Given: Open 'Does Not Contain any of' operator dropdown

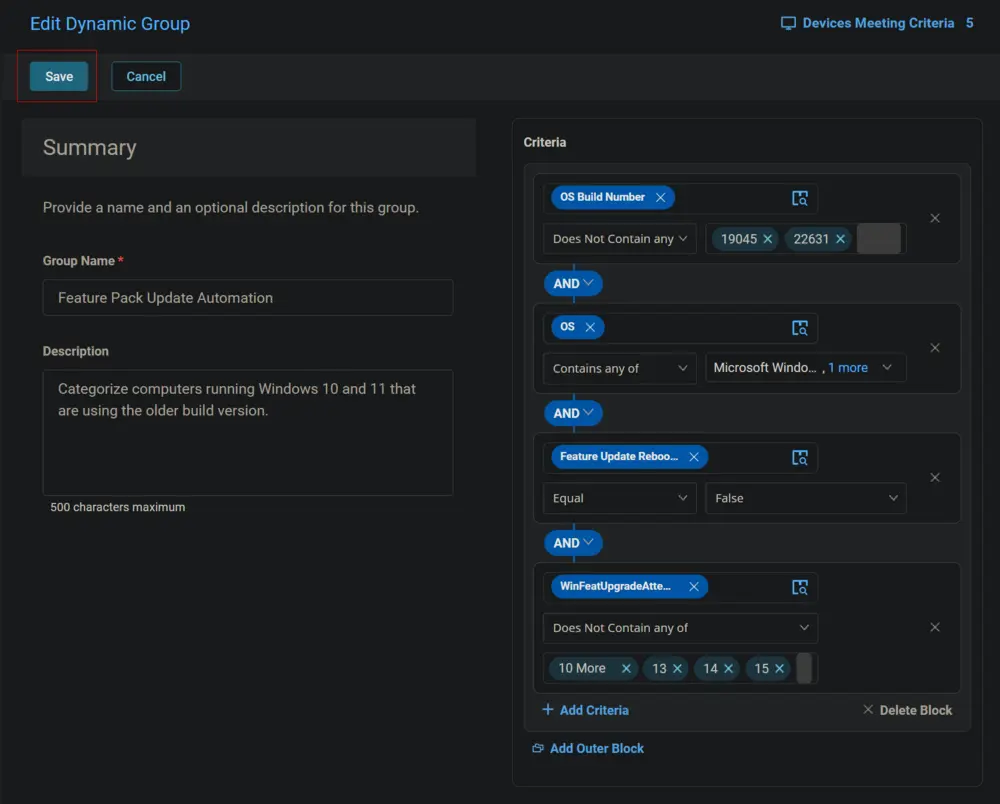Looking at the screenshot, I should point(680,628).
